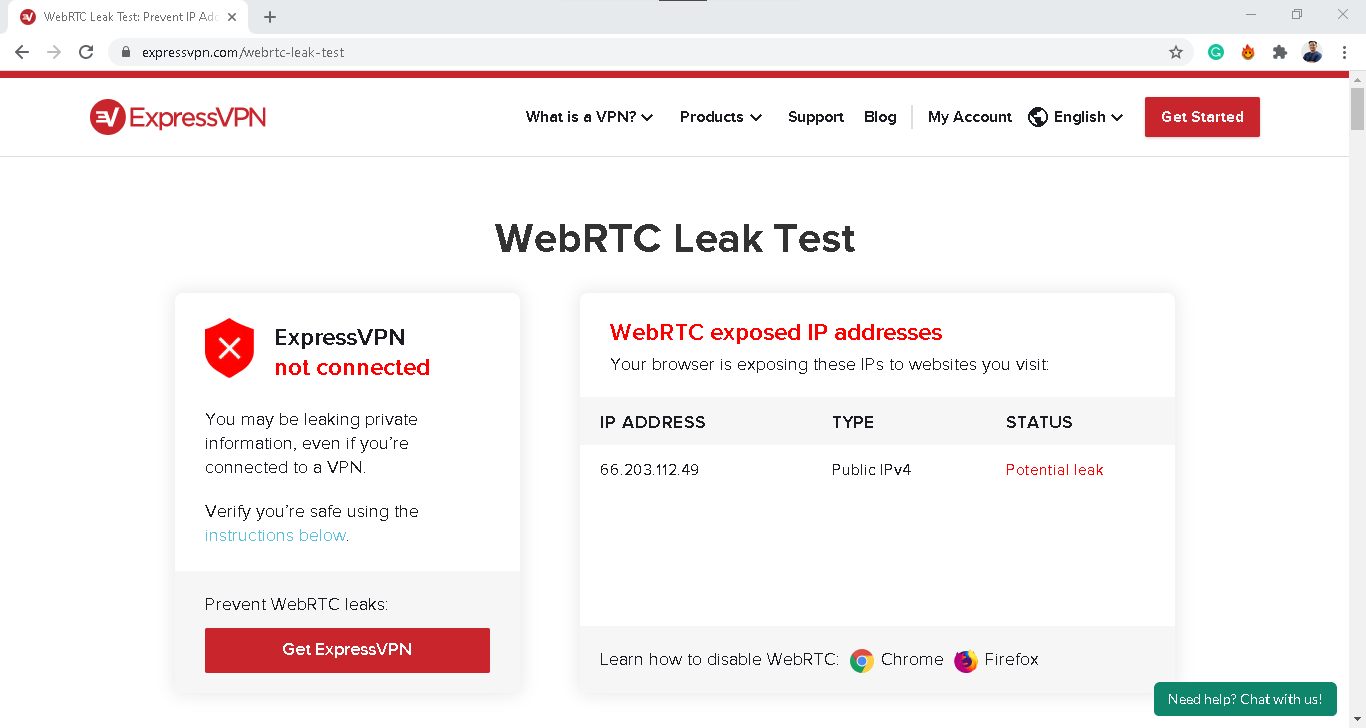The image size is (1366, 728).
Task: Open the English language selector
Action: tap(1080, 117)
